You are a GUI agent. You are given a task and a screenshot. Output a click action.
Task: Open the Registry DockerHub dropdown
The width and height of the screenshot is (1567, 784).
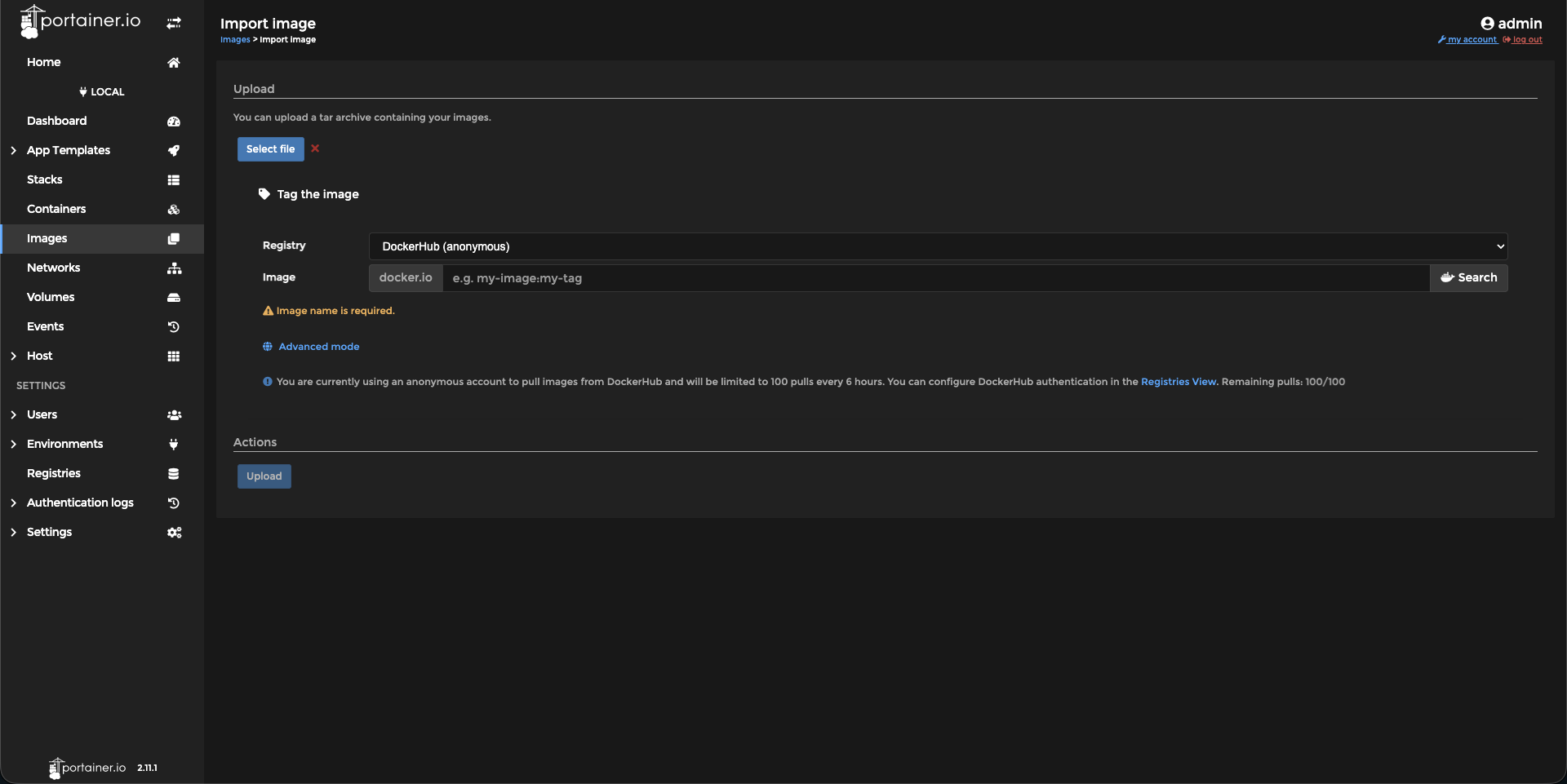938,246
